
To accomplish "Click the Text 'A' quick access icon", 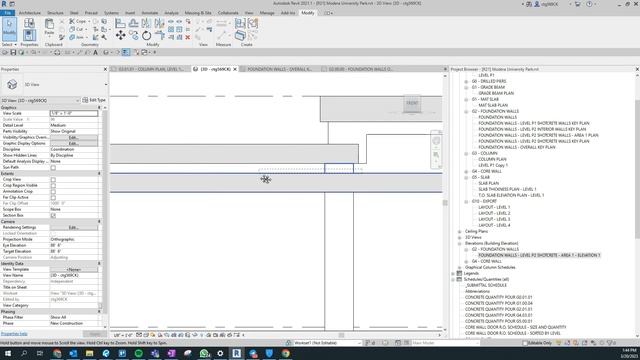I will coord(96,52).
